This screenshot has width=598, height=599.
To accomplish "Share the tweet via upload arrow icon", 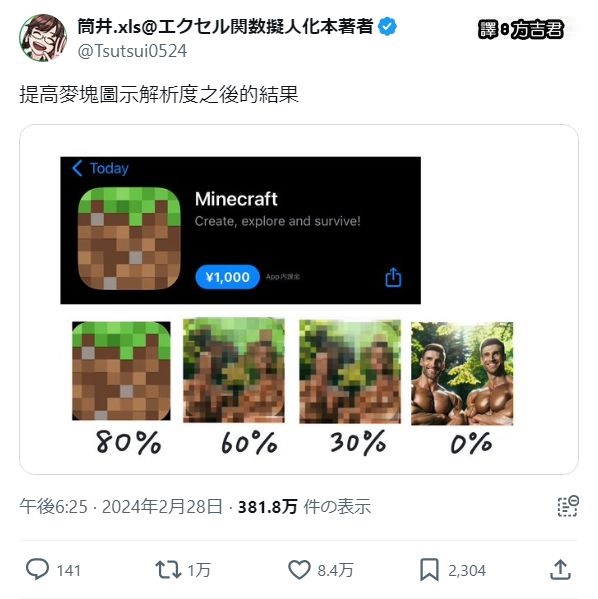I will (x=560, y=570).
